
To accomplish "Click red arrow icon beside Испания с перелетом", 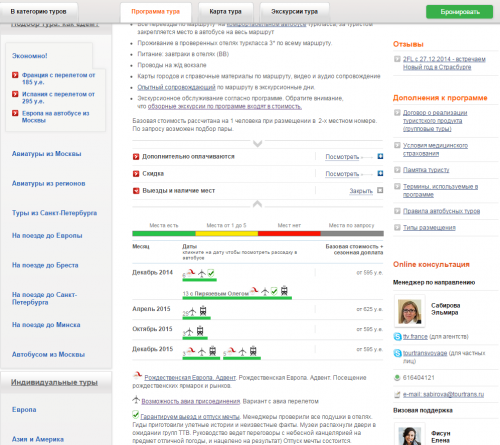I will tap(15, 94).
